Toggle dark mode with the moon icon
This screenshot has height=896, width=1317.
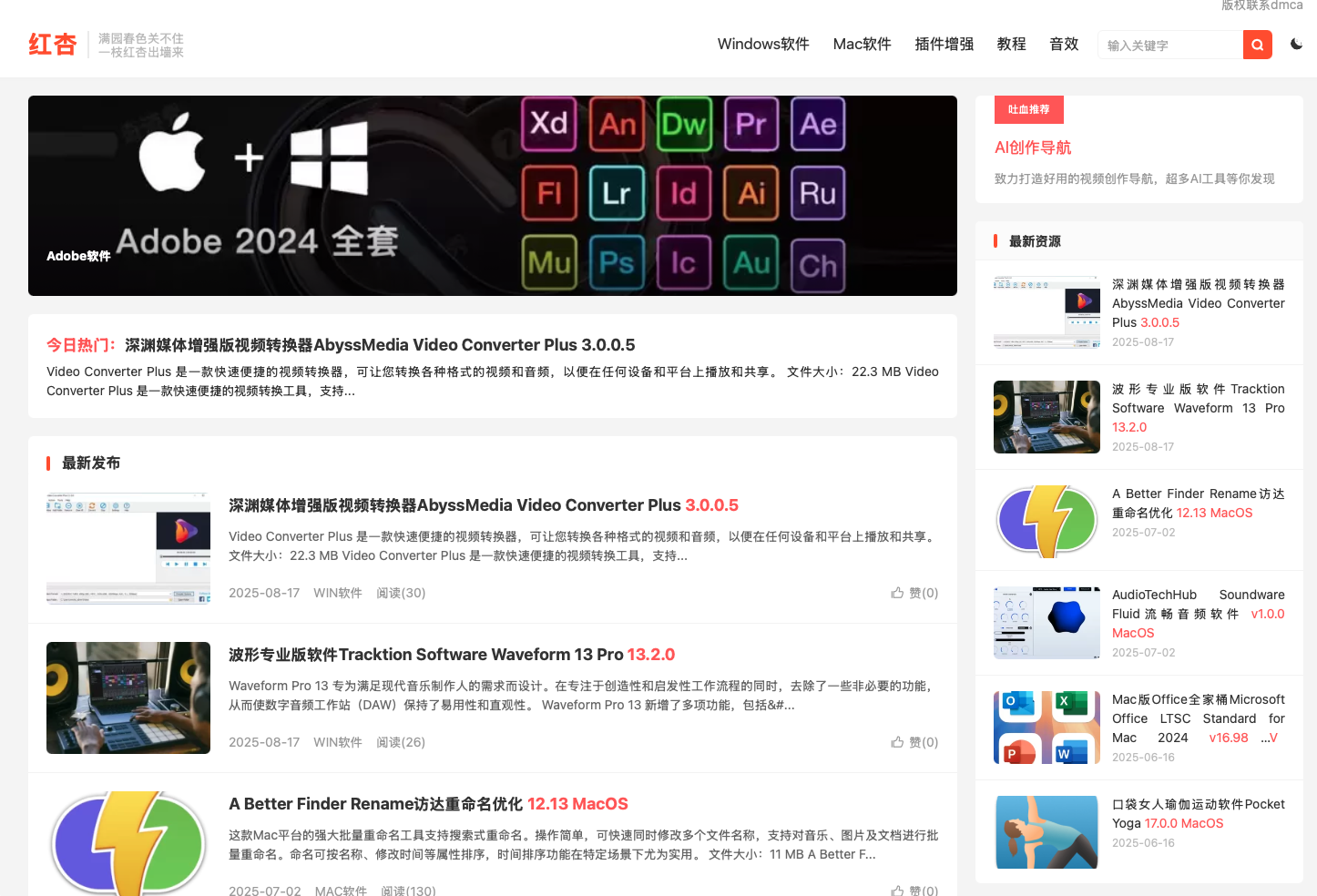pyautogui.click(x=1296, y=43)
